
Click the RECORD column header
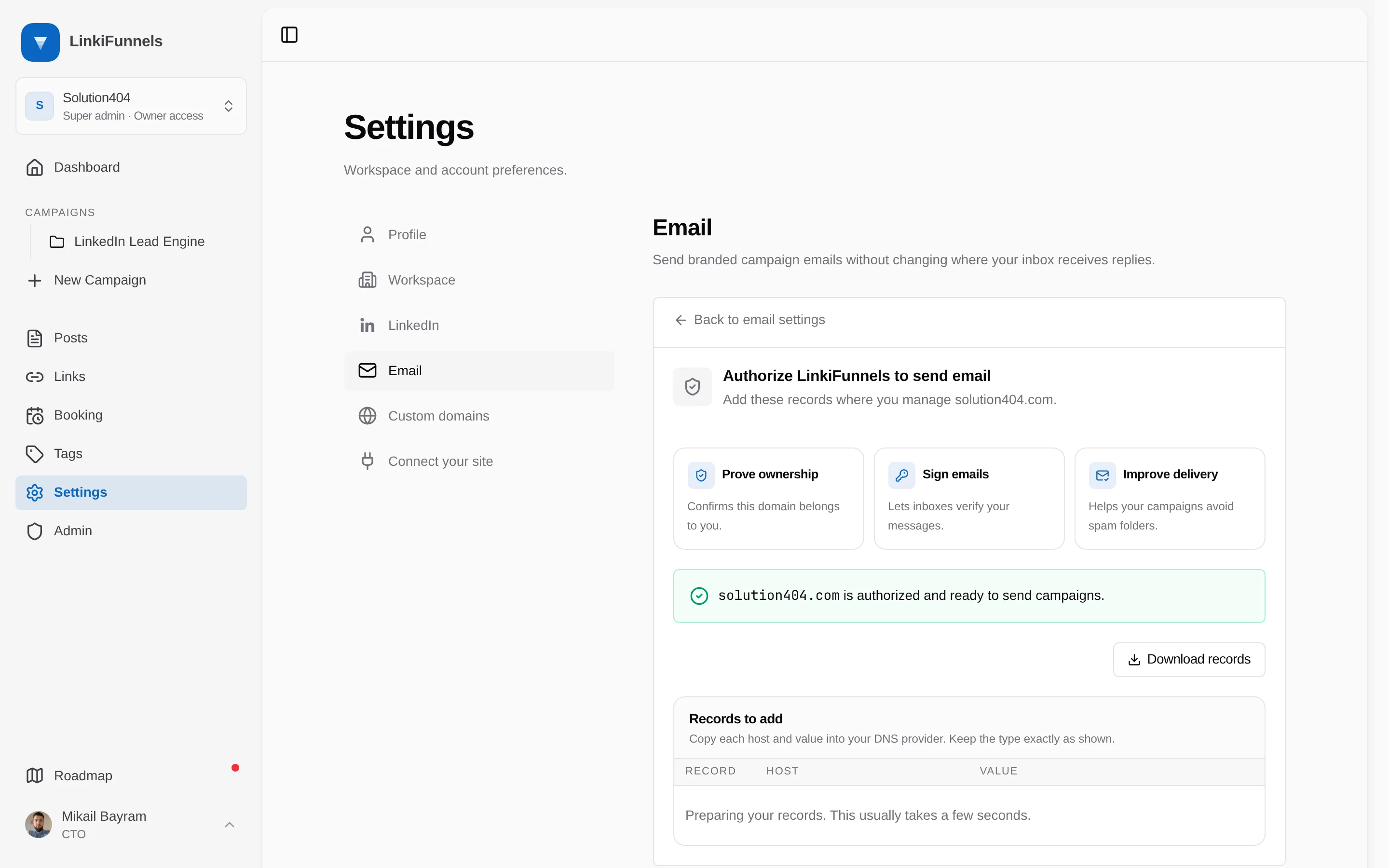710,771
